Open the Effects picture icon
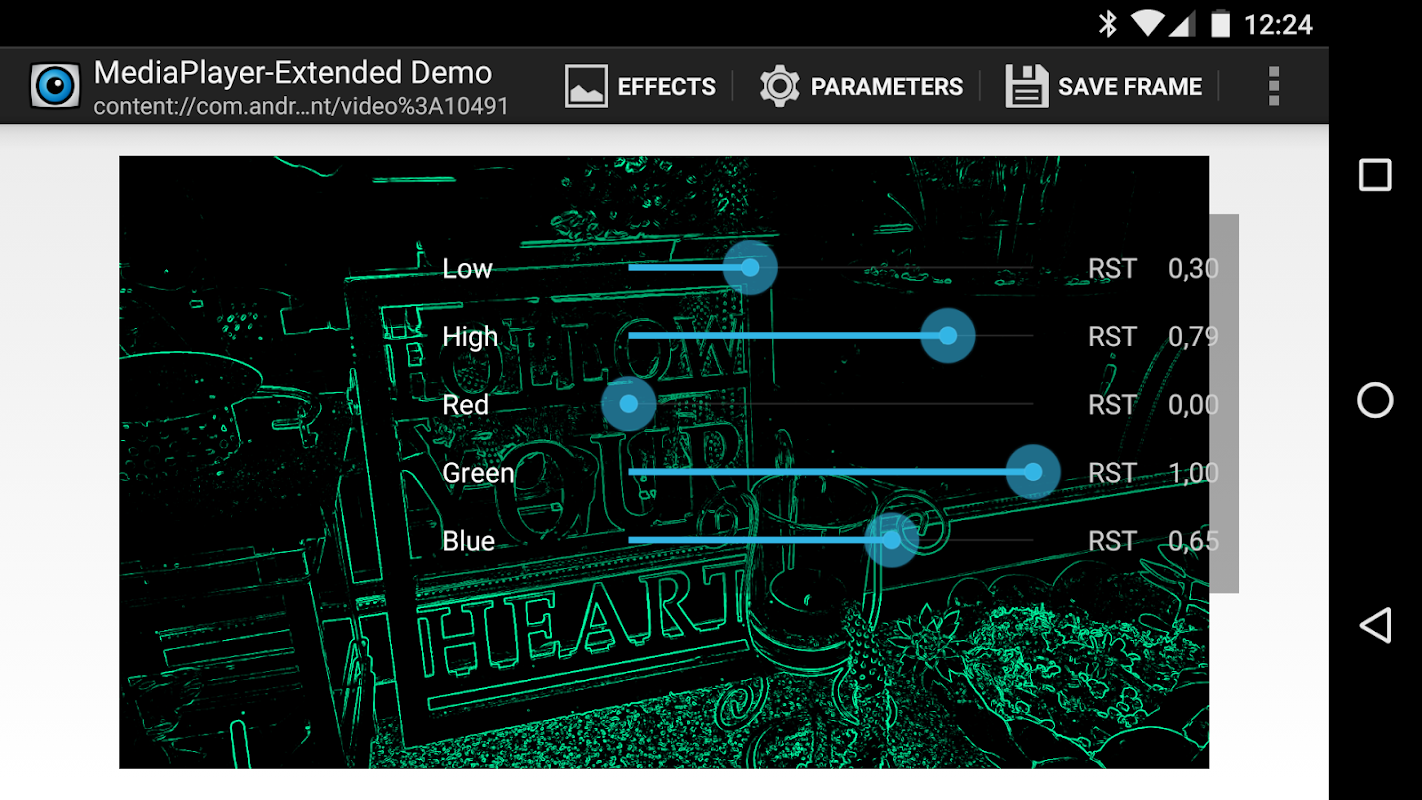 click(586, 86)
